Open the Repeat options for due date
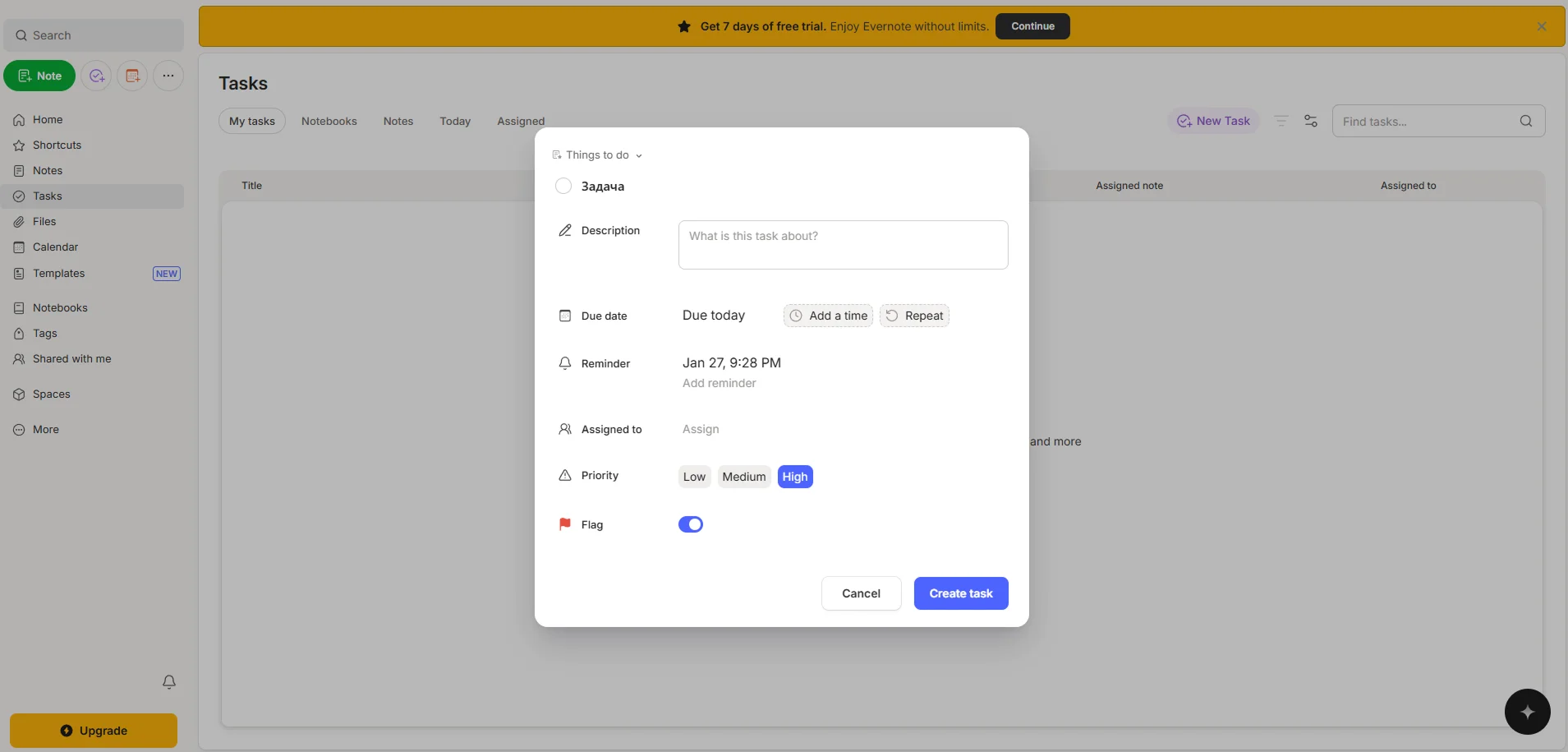Image resolution: width=1568 pixels, height=752 pixels. click(x=914, y=316)
